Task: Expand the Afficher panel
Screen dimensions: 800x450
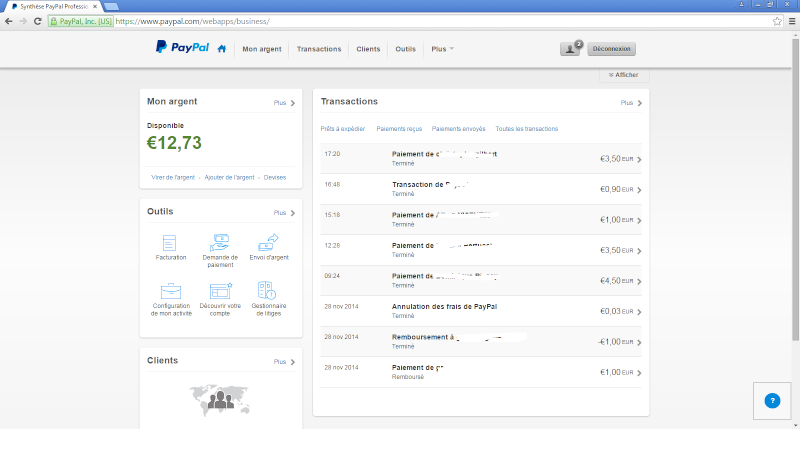Action: (x=623, y=74)
